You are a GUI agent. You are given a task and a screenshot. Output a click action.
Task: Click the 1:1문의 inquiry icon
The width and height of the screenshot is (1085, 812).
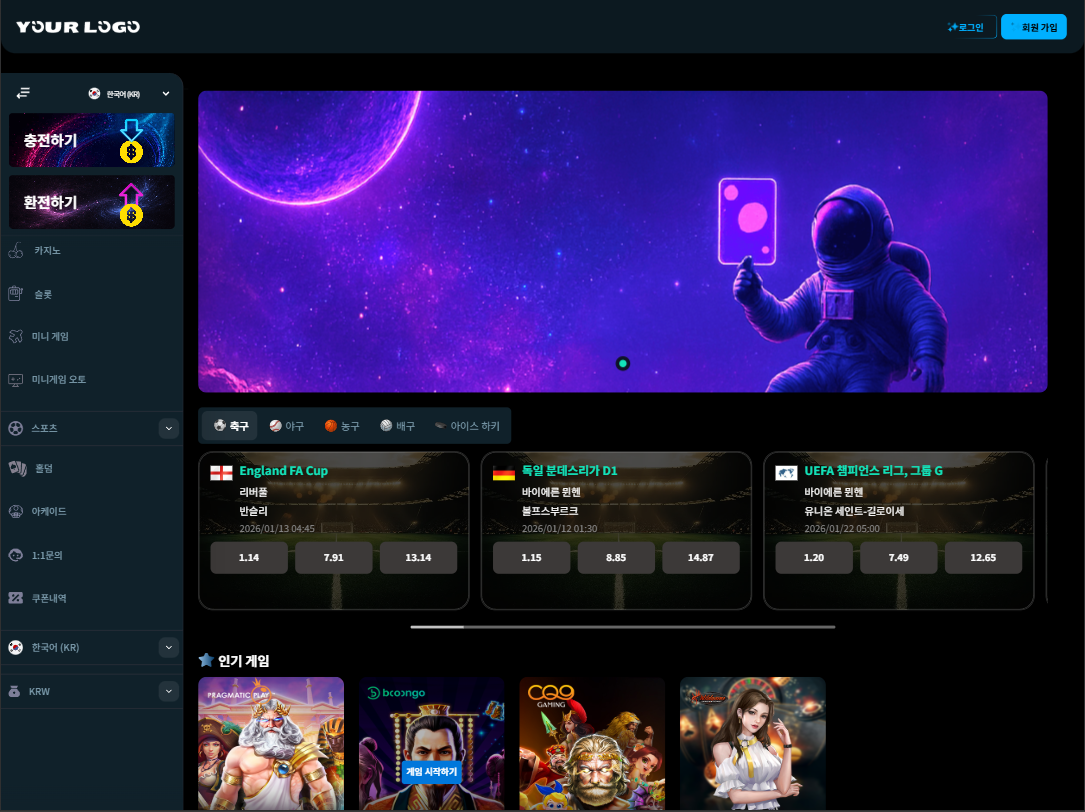point(15,555)
